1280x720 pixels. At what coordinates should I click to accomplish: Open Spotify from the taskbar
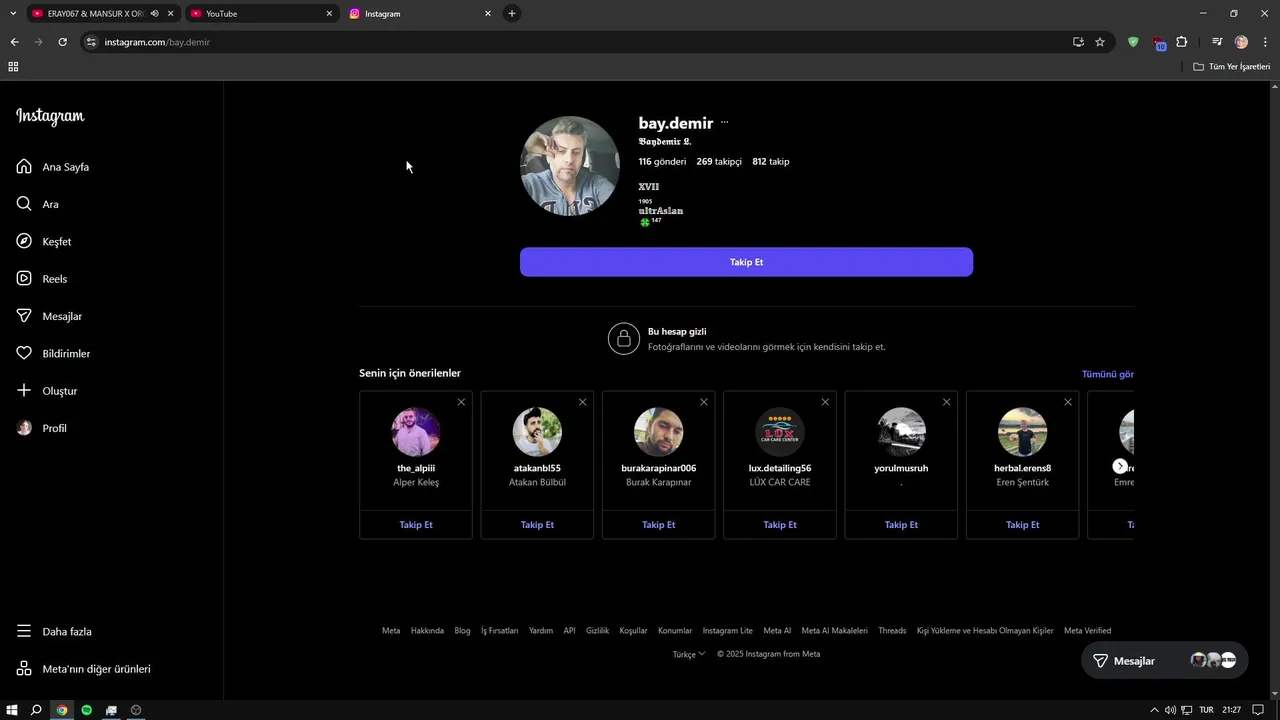point(86,710)
